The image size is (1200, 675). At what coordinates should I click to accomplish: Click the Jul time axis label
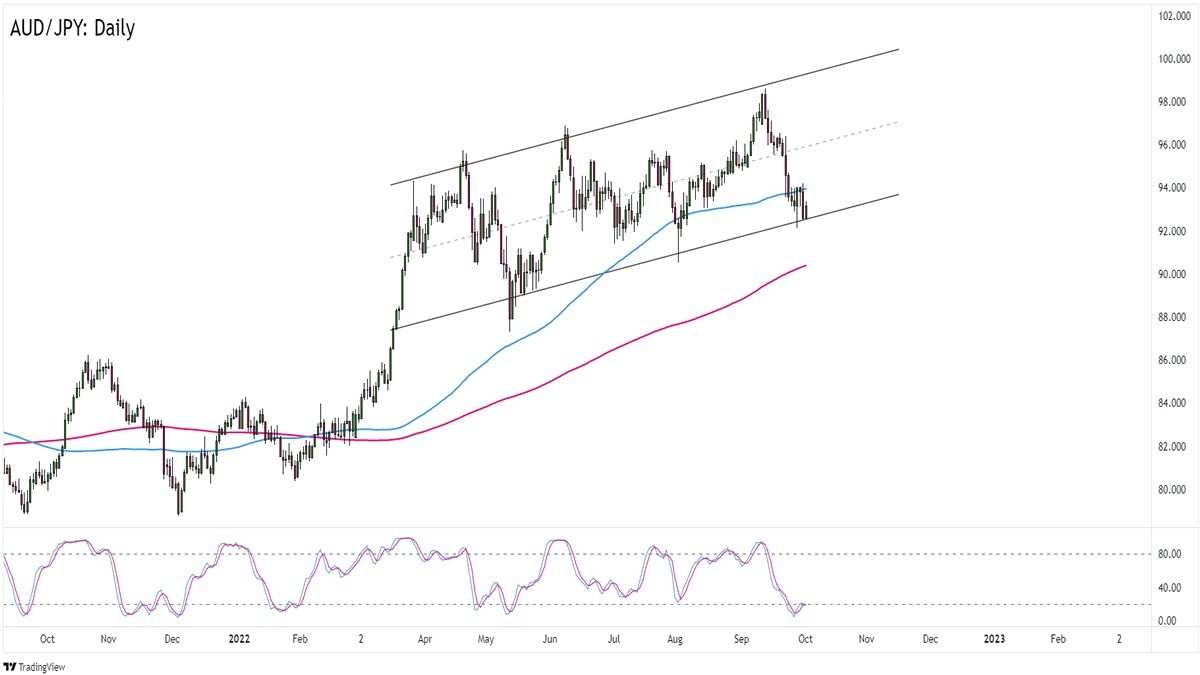[613, 639]
